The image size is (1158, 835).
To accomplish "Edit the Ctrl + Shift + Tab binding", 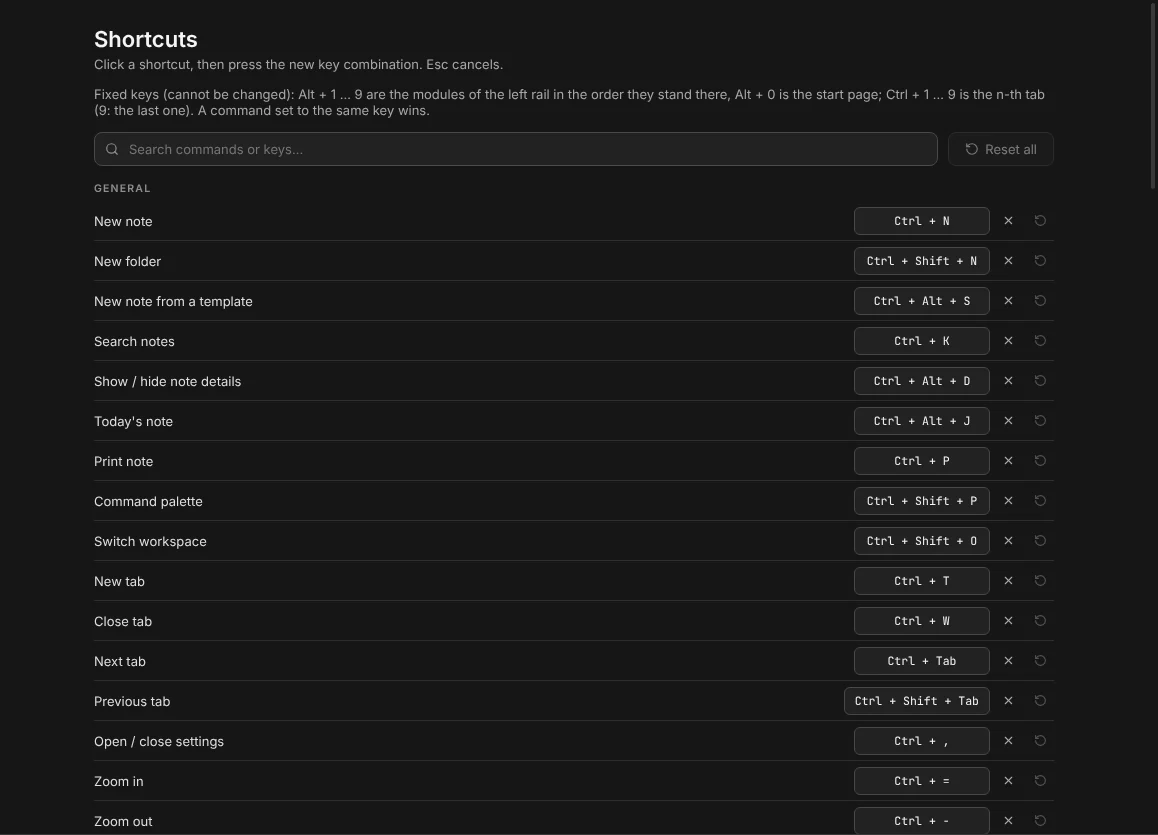I will pos(917,701).
